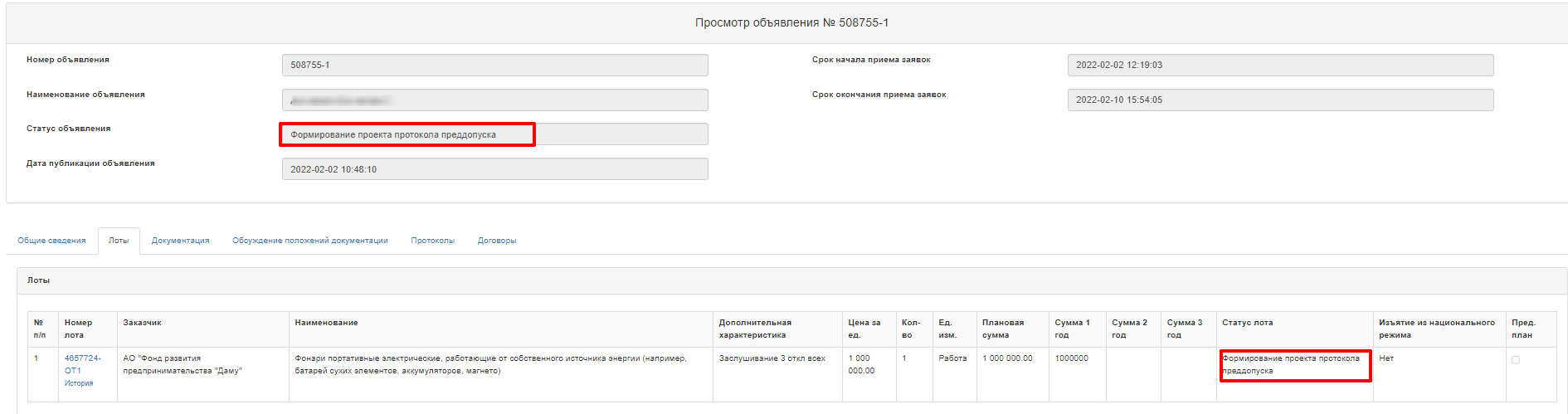Click the lot status cell text
This screenshot has width=1568, height=414.
click(1291, 364)
